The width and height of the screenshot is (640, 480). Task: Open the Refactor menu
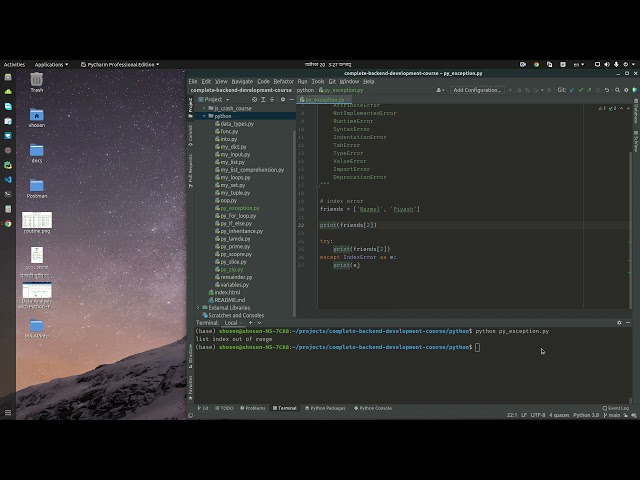point(284,82)
